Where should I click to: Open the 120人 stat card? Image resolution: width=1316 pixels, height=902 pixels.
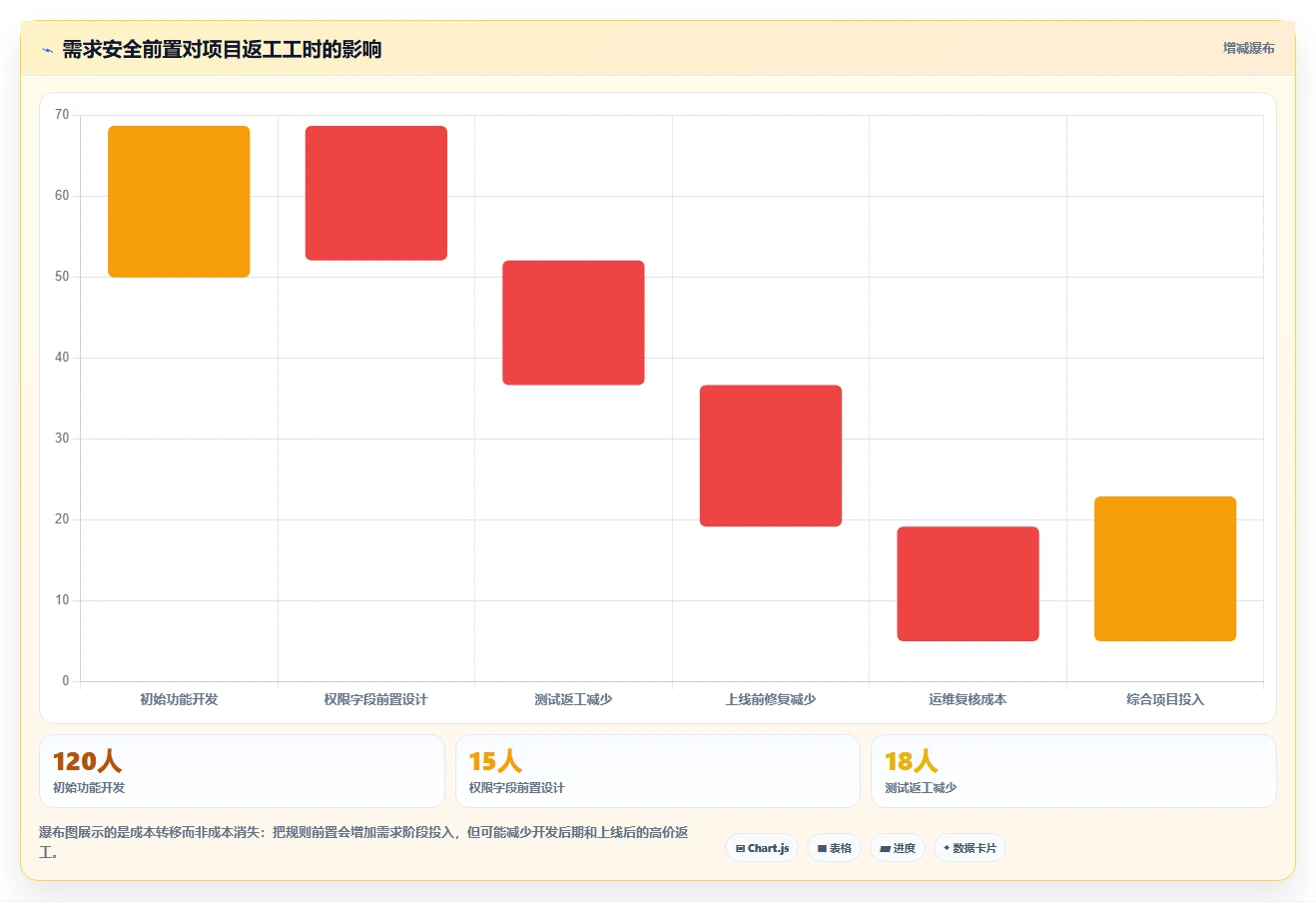click(x=242, y=771)
